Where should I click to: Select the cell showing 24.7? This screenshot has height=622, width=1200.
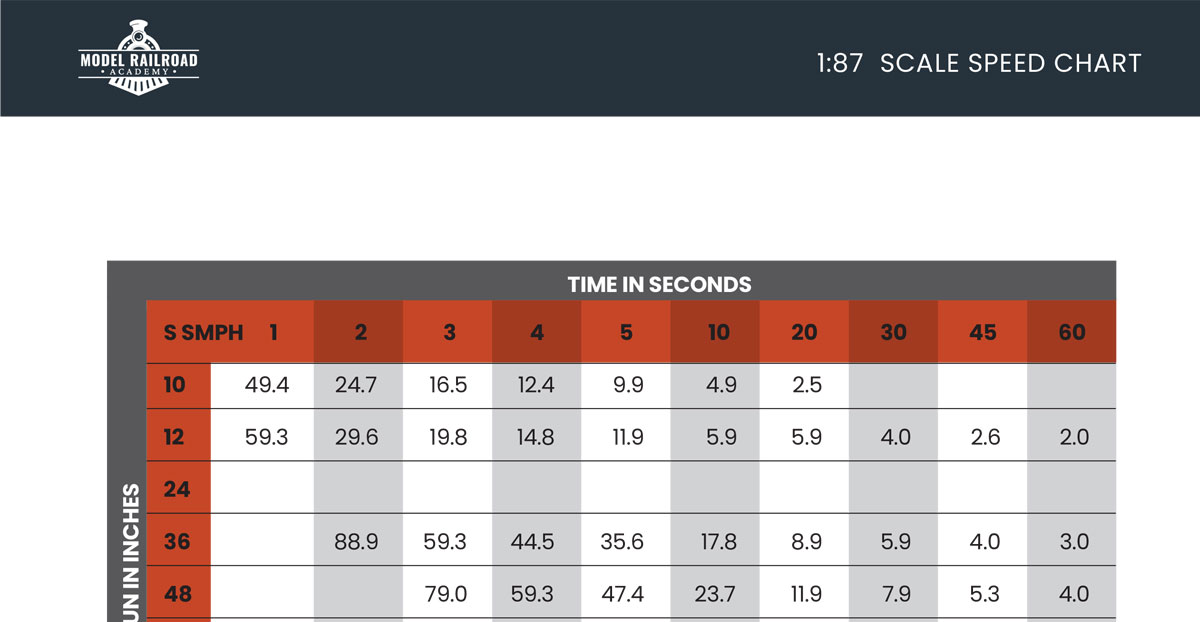coord(355,385)
